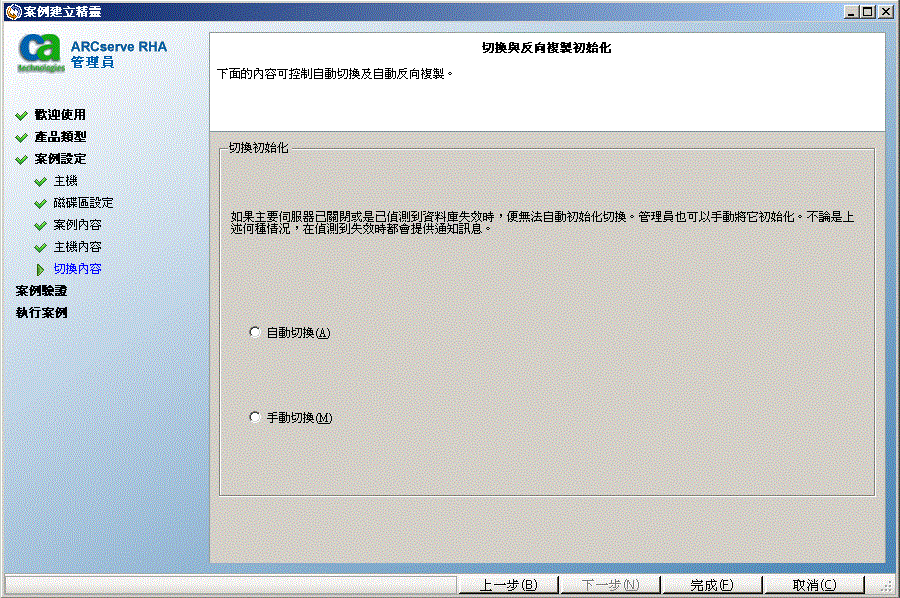Click the green checkmark beside 產品類型
The height and width of the screenshot is (598, 900).
[22, 137]
